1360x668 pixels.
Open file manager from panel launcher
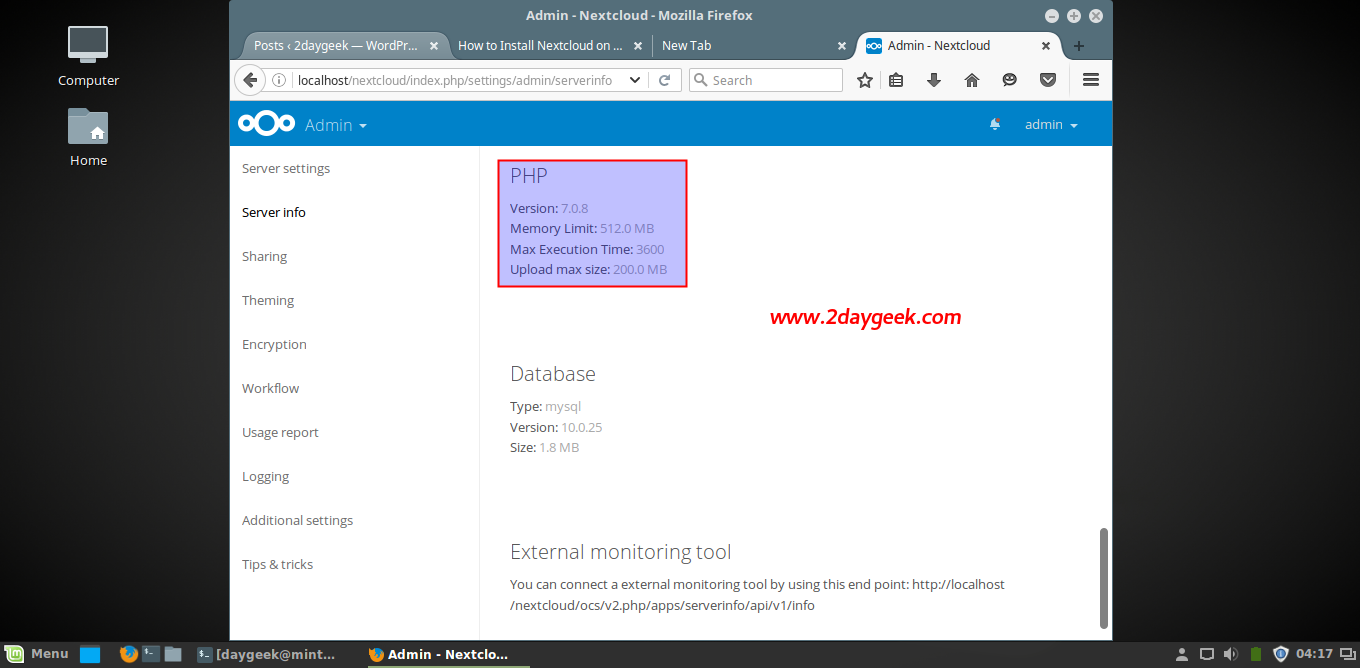[x=173, y=654]
